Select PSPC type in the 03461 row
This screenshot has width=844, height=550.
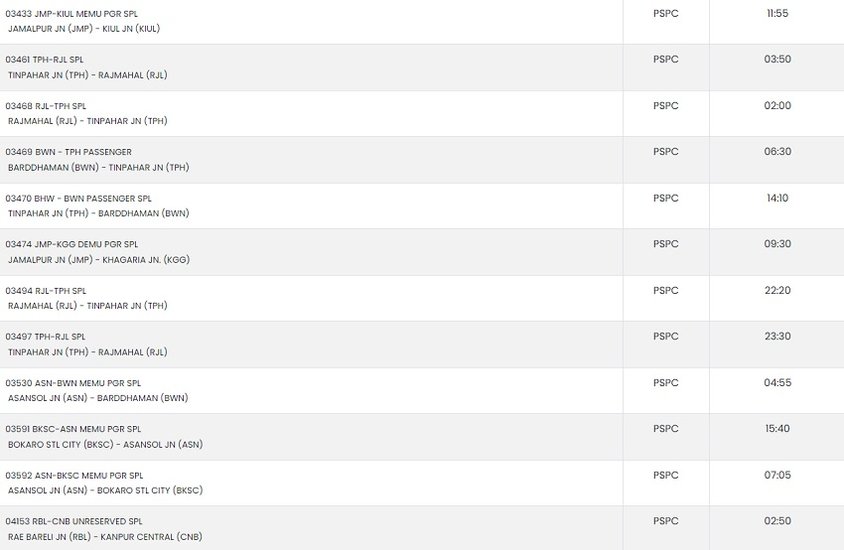pyautogui.click(x=666, y=60)
